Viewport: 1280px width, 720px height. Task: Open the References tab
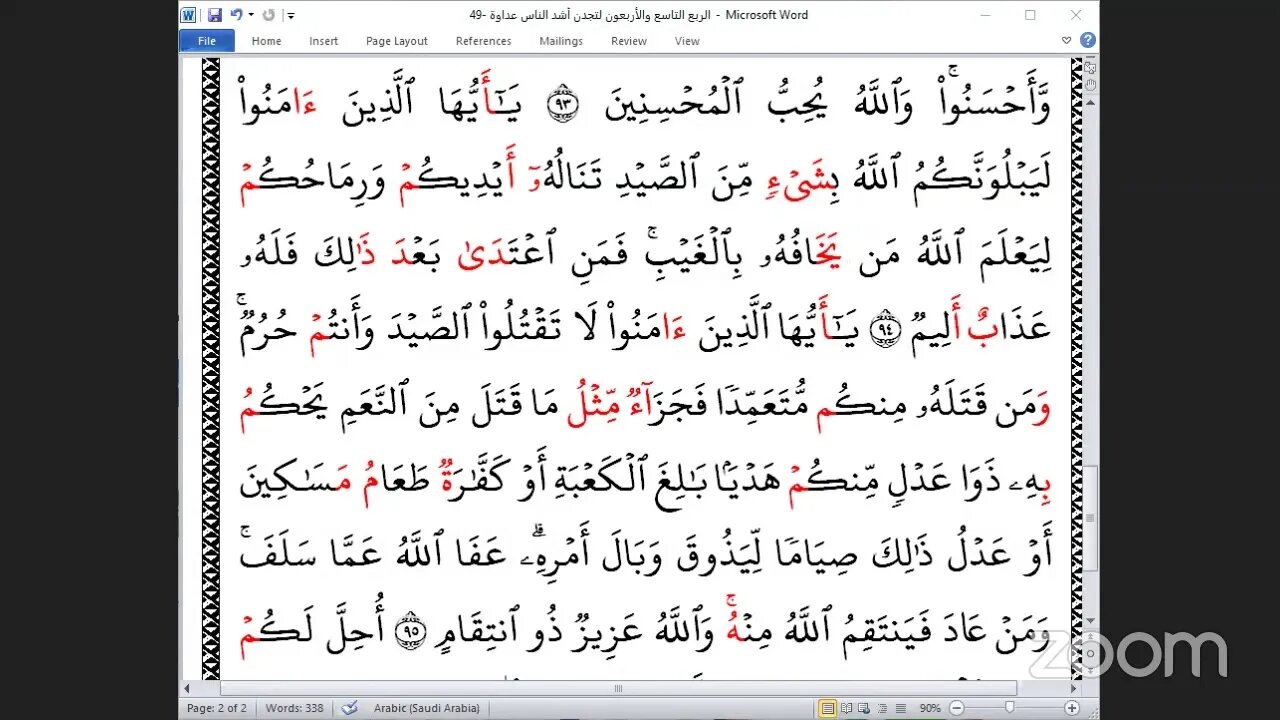pos(483,41)
